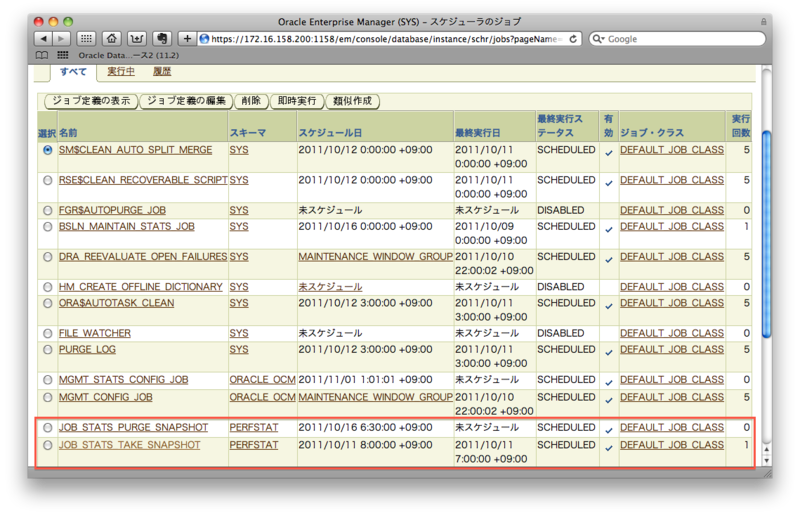
Task: Sort by the 最終実行日 column header
Action: coord(478,133)
